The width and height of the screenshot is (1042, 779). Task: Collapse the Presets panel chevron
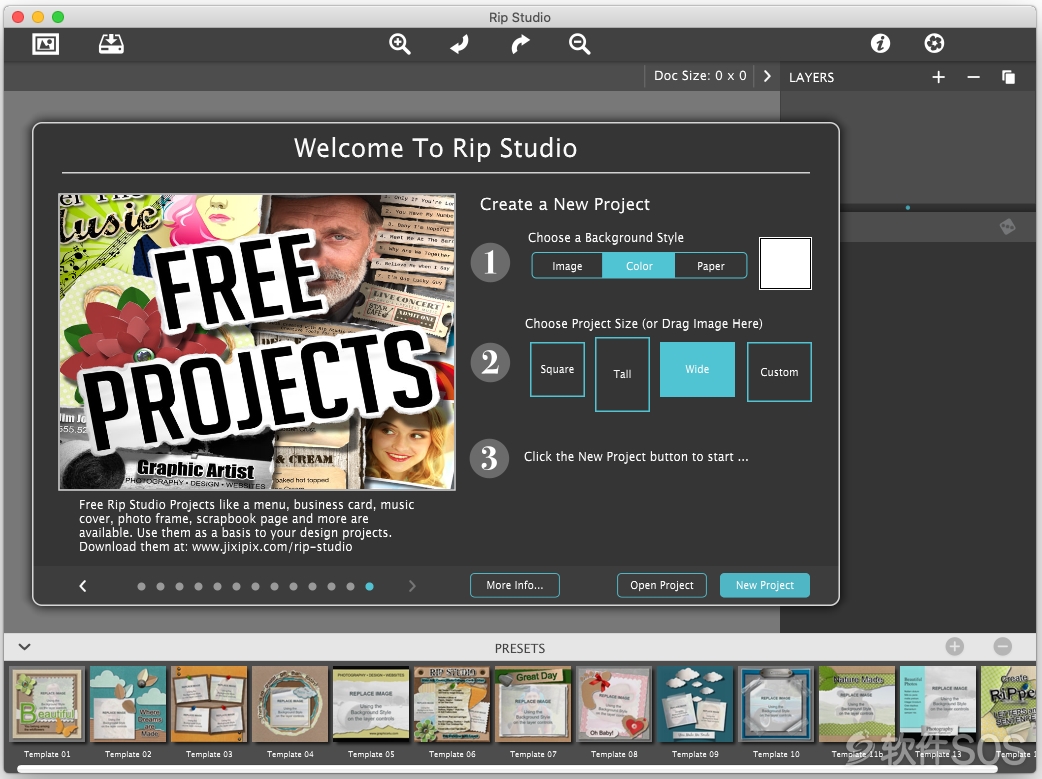pyautogui.click(x=25, y=647)
